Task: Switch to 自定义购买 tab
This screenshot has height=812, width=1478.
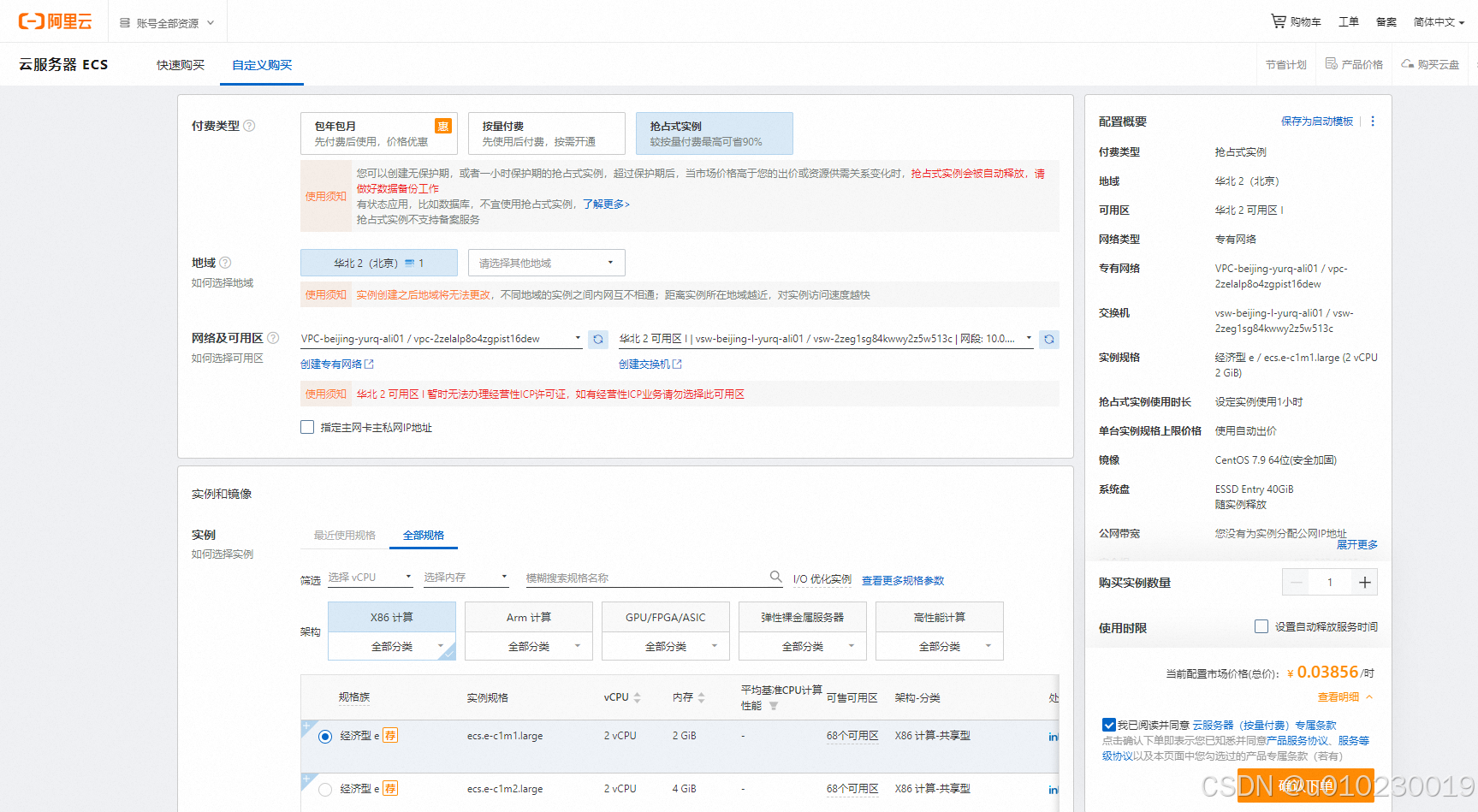Action: [262, 65]
